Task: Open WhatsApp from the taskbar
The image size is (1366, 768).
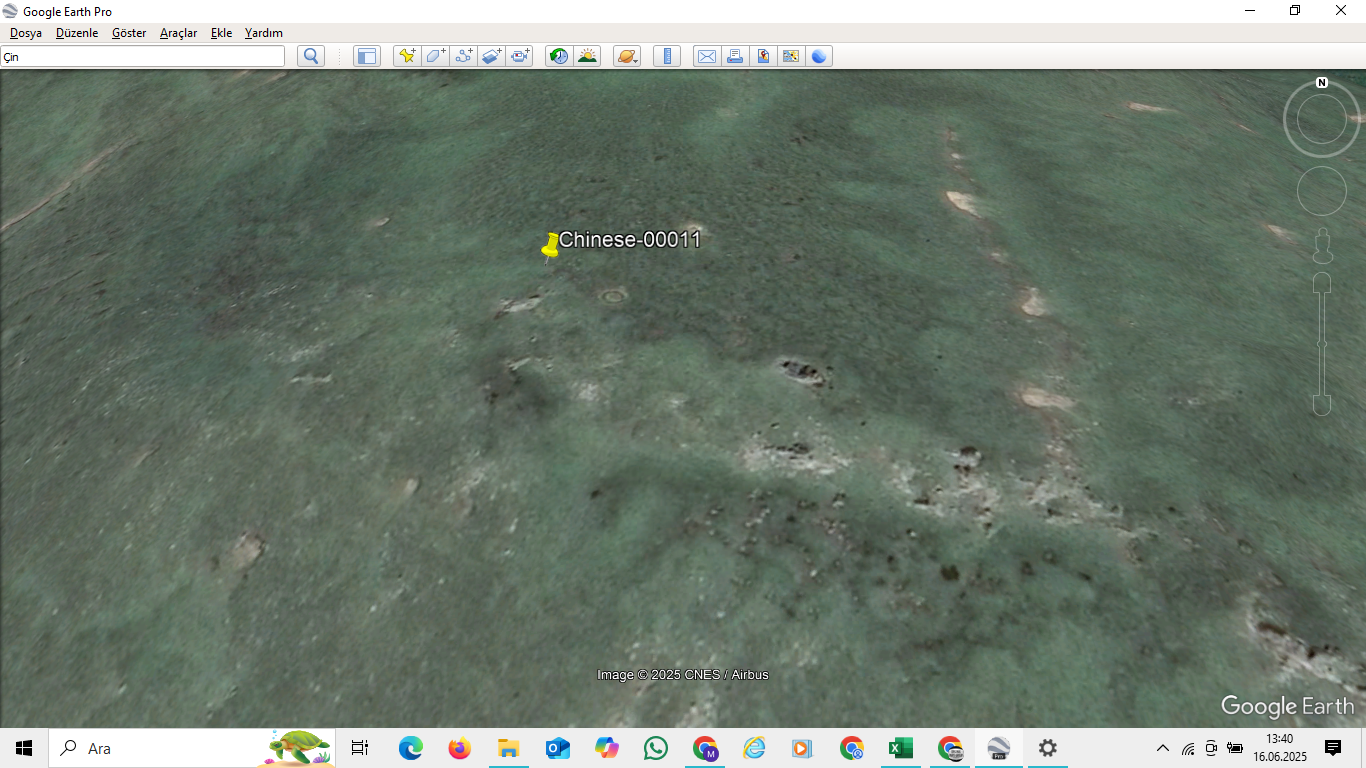Action: pos(656,748)
